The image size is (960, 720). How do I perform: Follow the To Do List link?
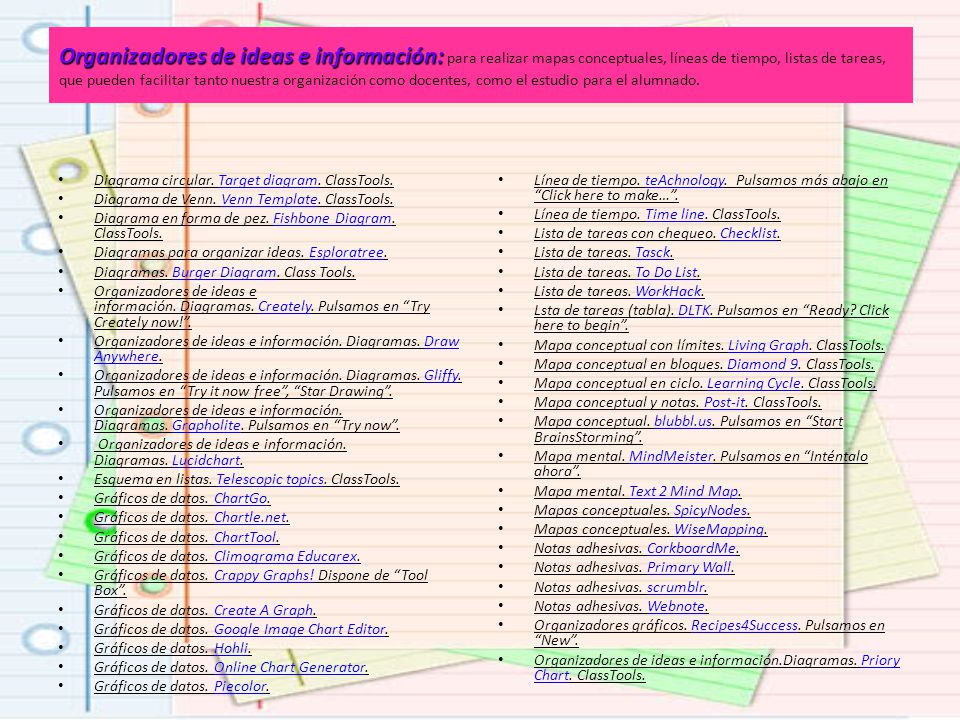666,272
